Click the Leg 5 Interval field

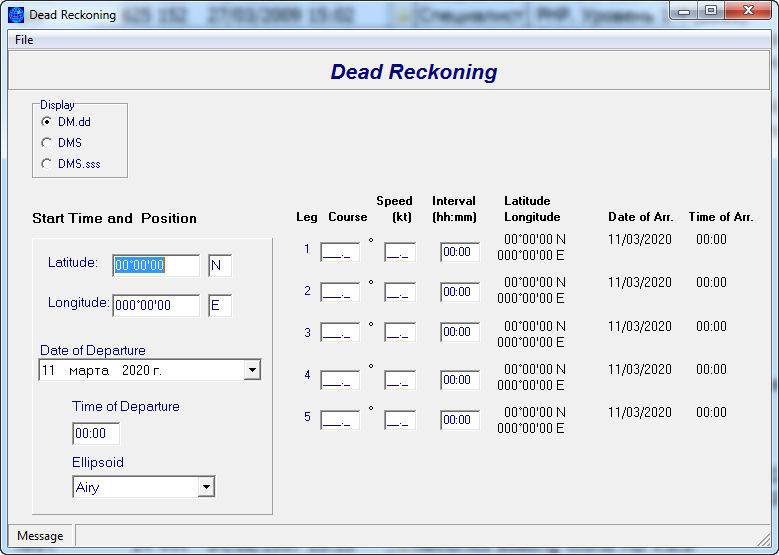coord(460,420)
